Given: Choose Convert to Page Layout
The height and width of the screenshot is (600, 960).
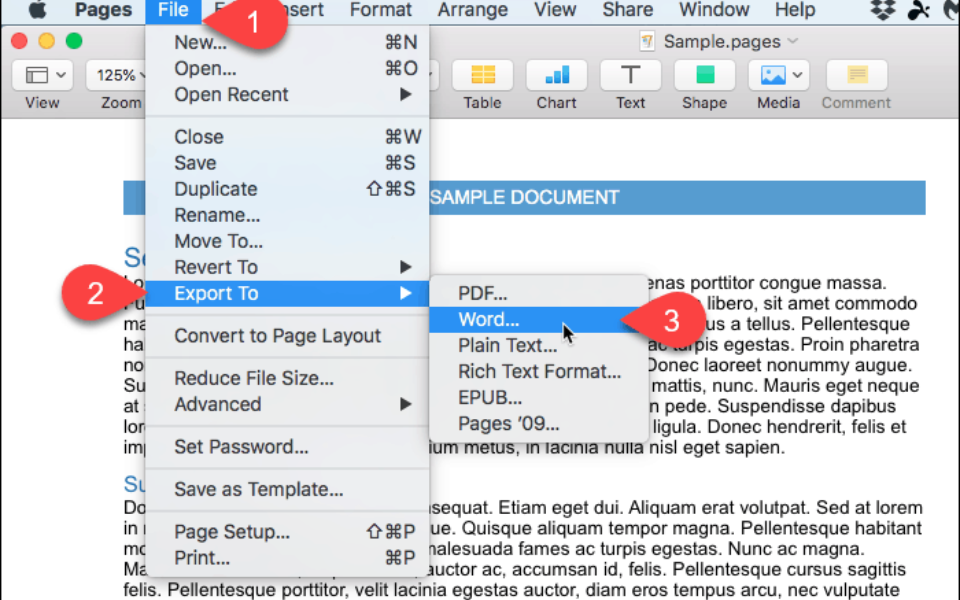Looking at the screenshot, I should click(x=287, y=336).
